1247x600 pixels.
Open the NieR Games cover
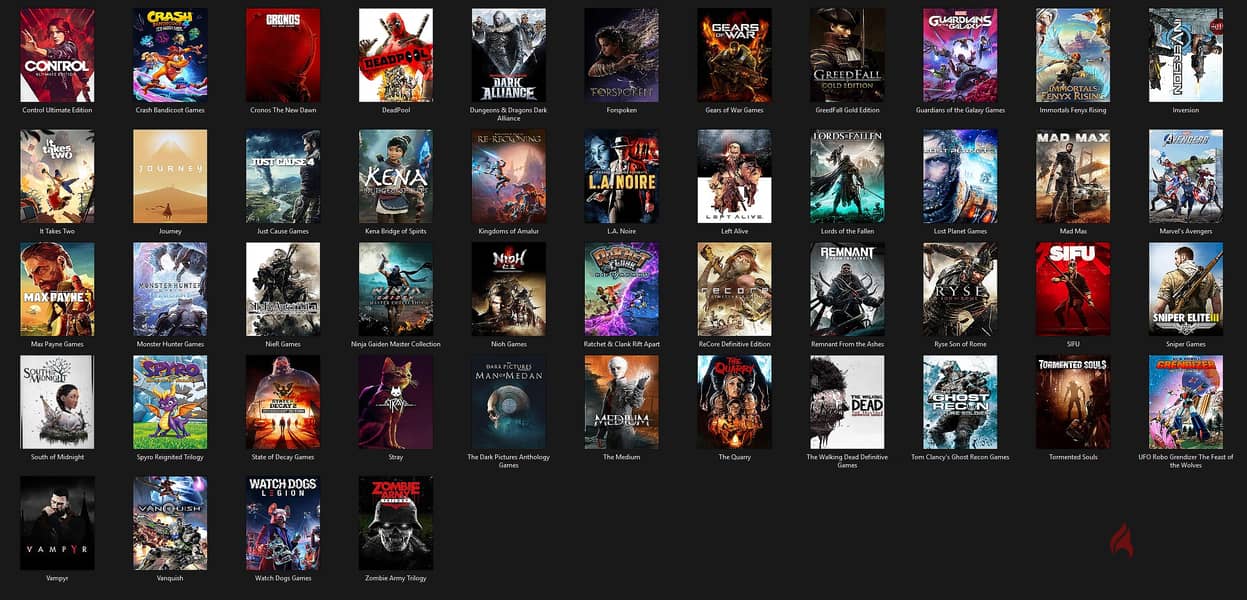point(283,289)
